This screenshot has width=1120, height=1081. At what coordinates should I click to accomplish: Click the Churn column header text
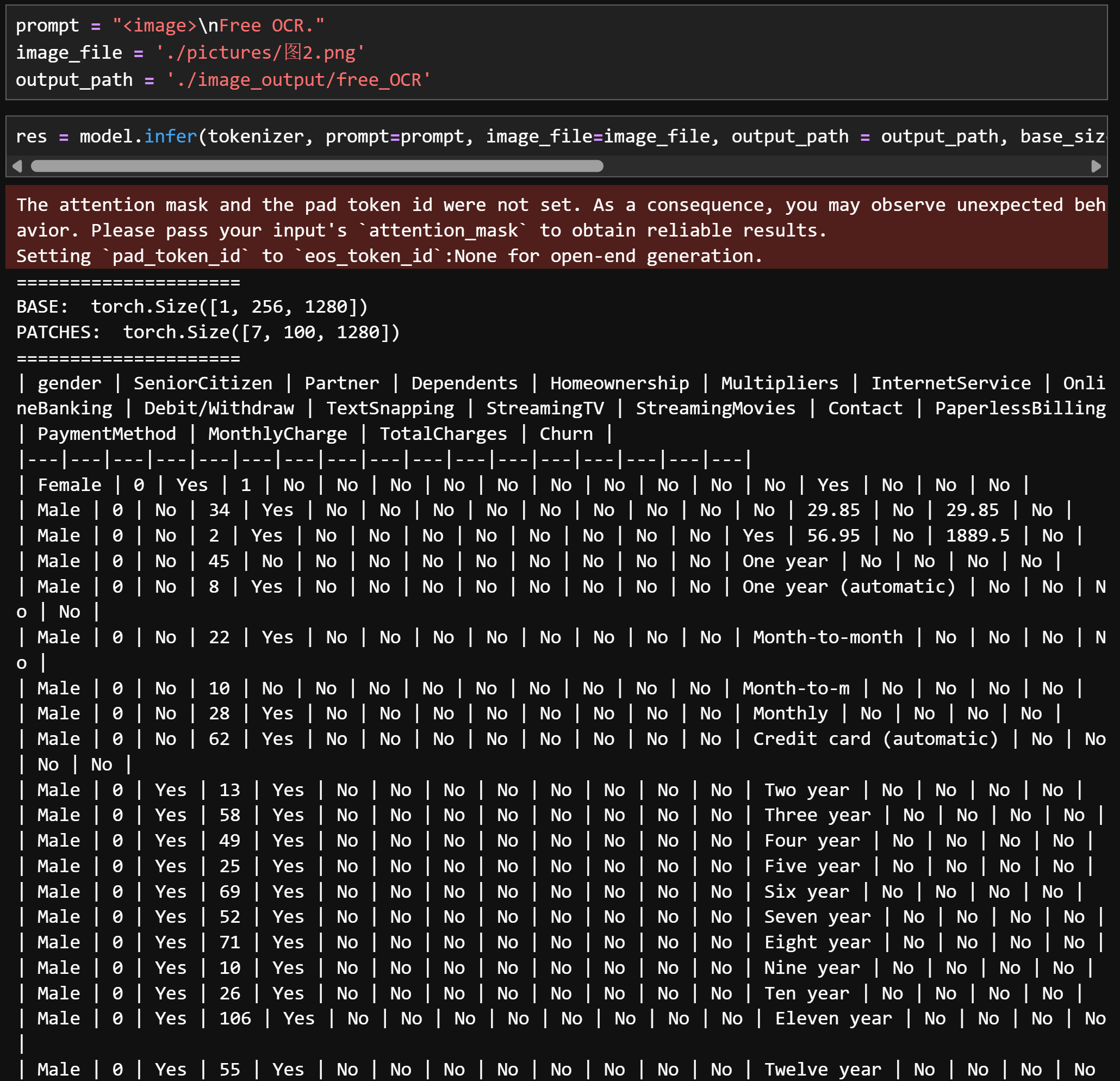pos(566,434)
